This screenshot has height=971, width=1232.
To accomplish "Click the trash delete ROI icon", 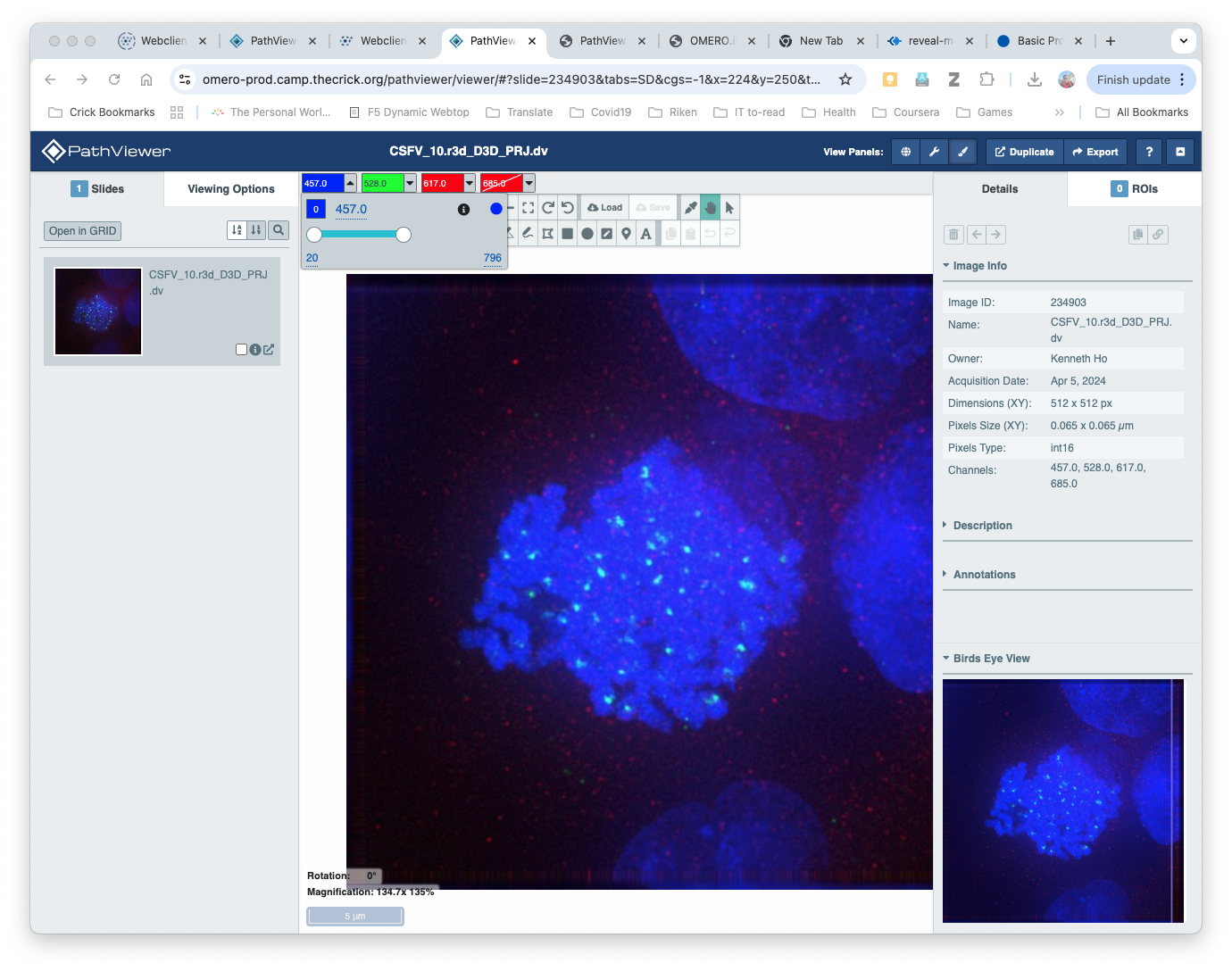I will [953, 235].
